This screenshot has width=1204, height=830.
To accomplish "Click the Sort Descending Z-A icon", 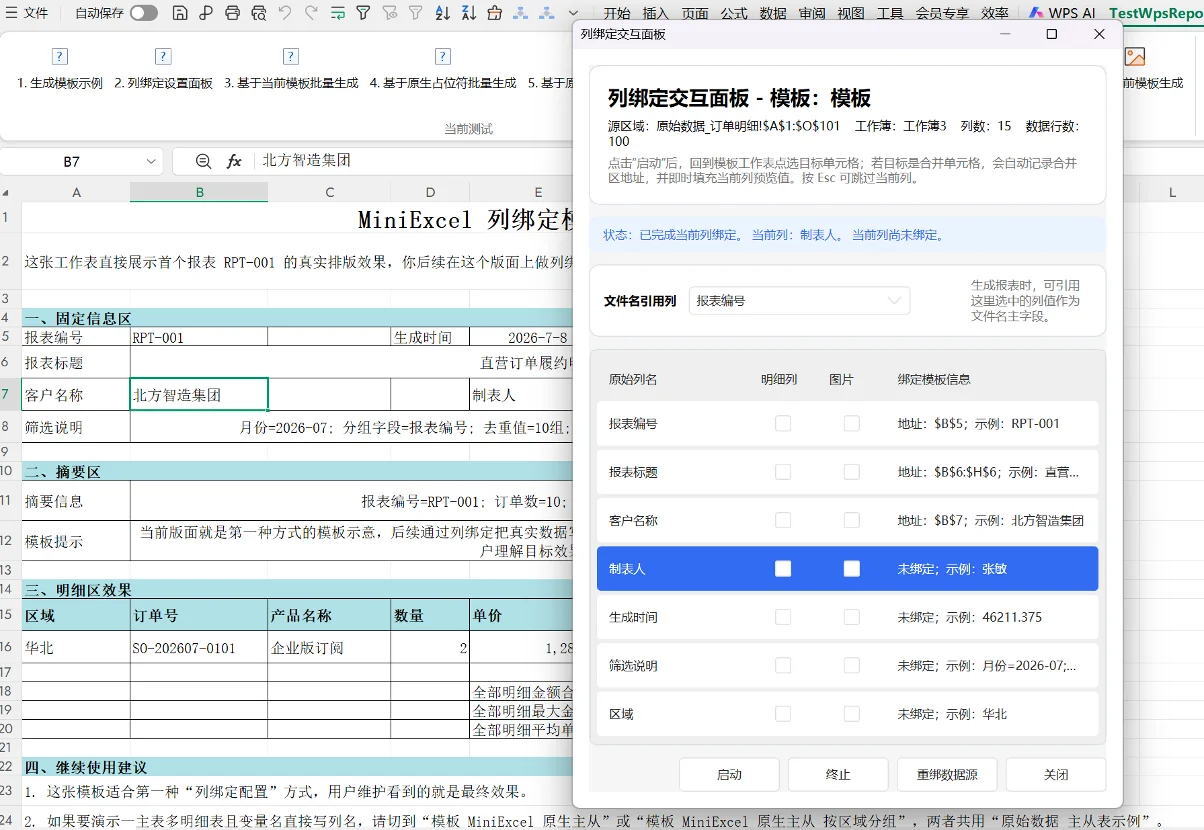I will coord(468,13).
